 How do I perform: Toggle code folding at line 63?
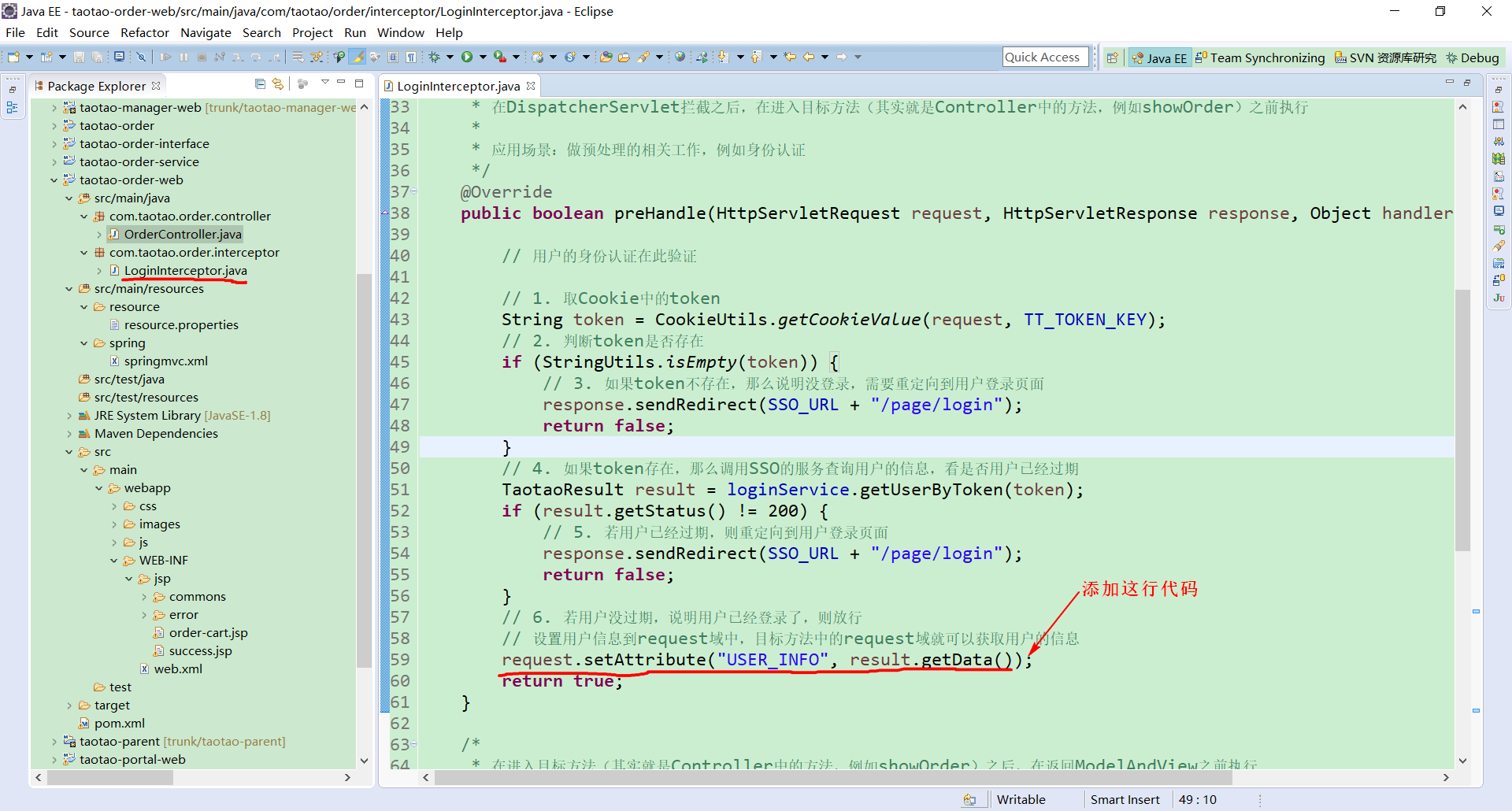(413, 744)
